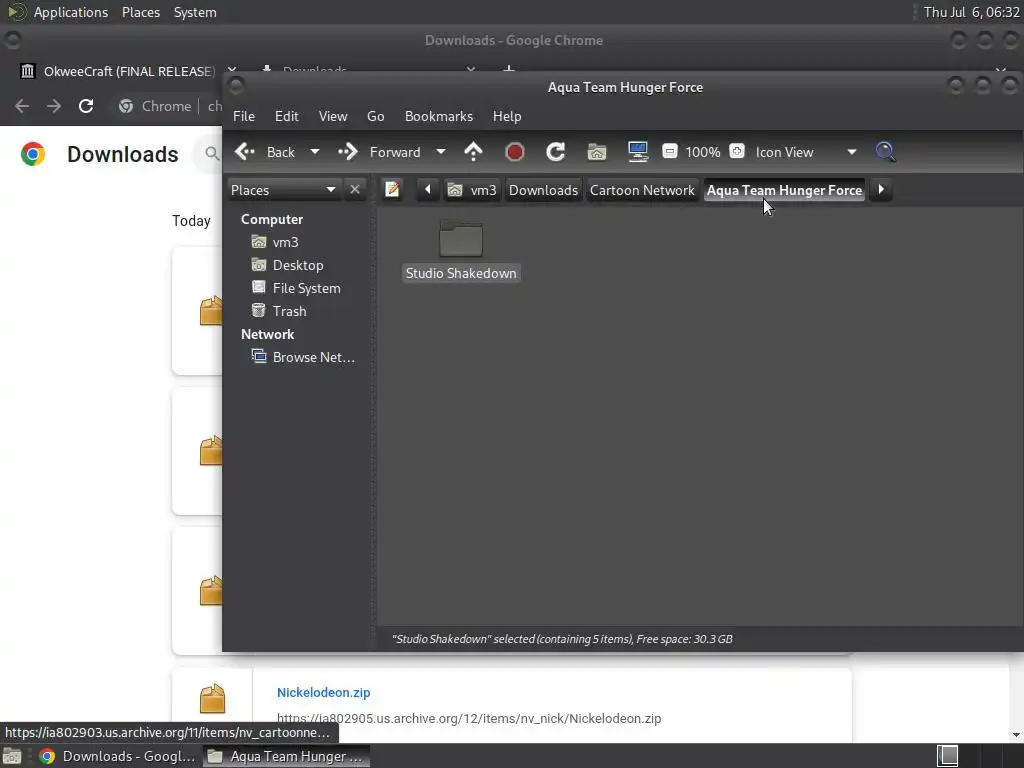Open the File menu
The width and height of the screenshot is (1024, 768).
pos(244,116)
